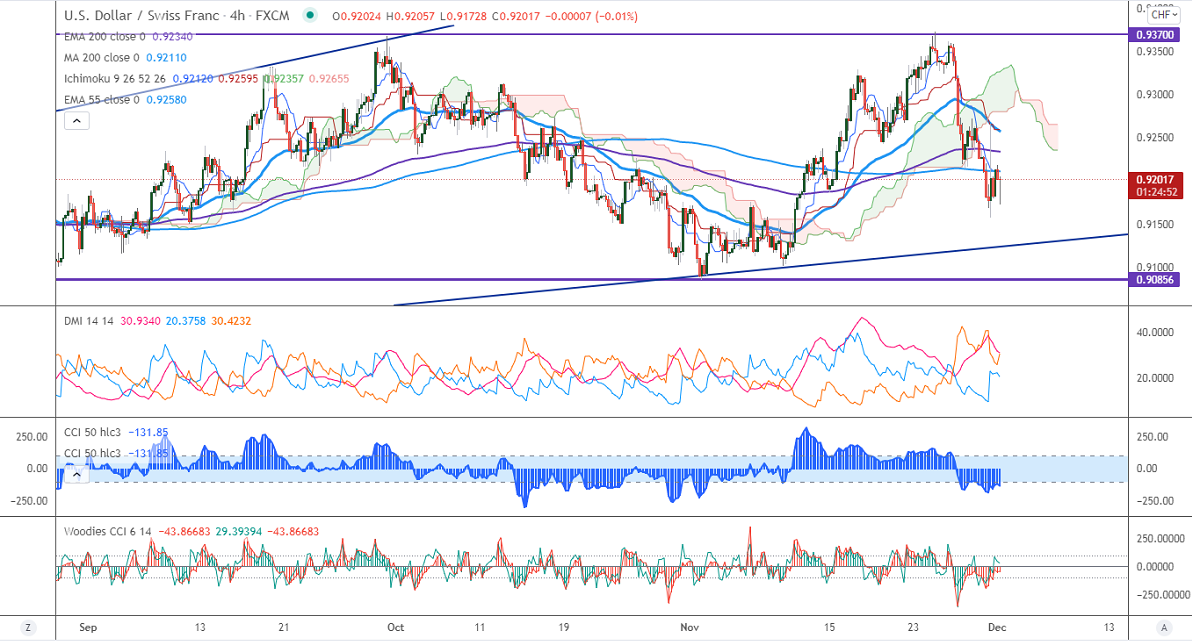Click the Sep label on time axis
Screen dimensions: 1192x641
point(88,627)
